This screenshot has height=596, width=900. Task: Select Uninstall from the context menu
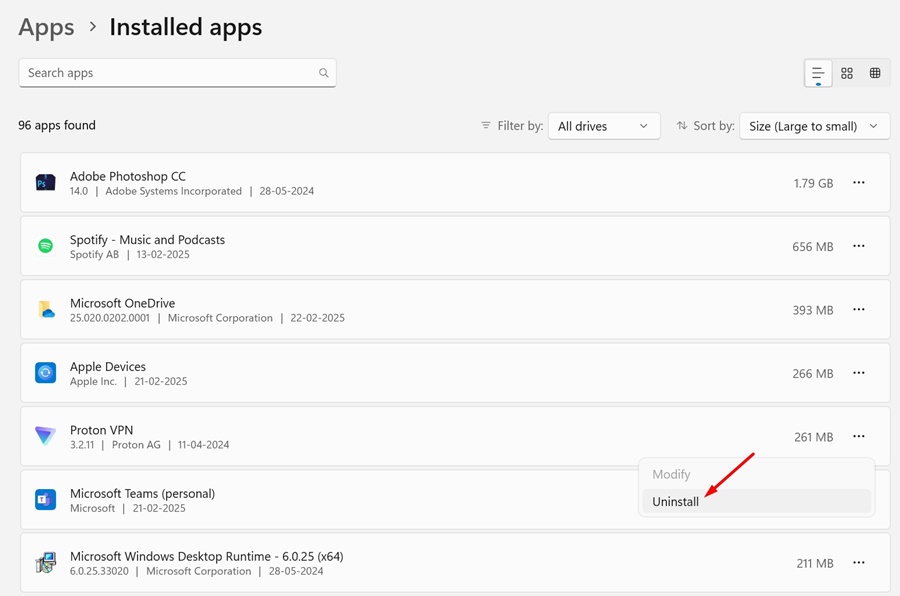[676, 502]
